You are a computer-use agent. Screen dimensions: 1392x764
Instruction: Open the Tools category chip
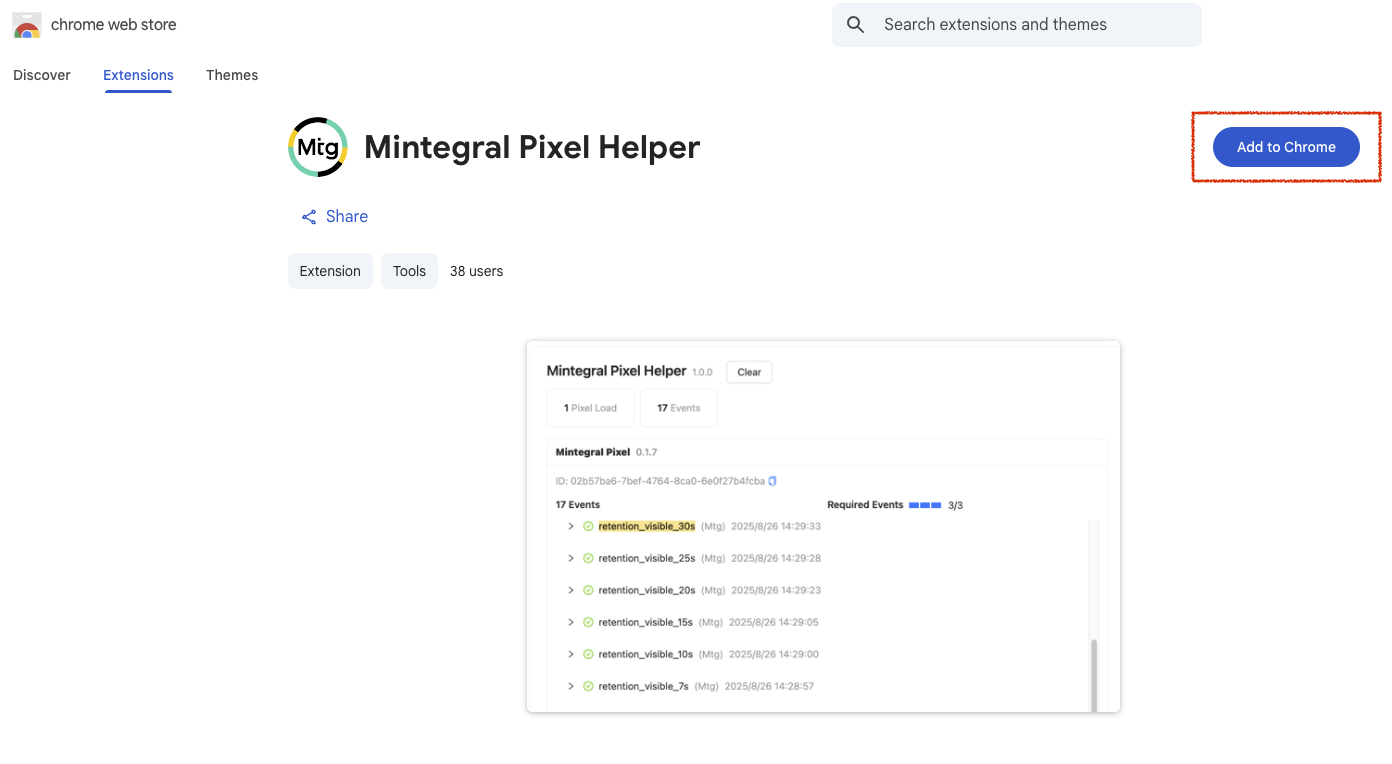(409, 271)
